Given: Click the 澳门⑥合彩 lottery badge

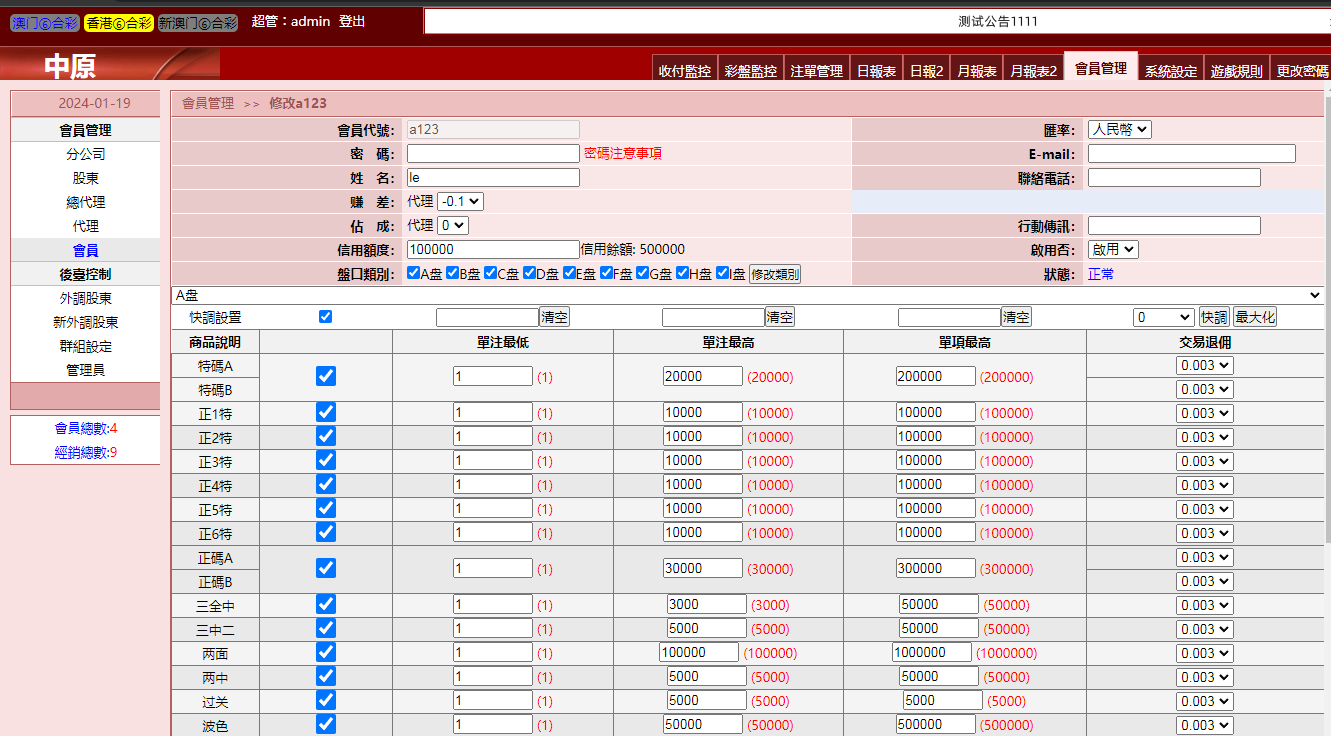Looking at the screenshot, I should tap(44, 23).
